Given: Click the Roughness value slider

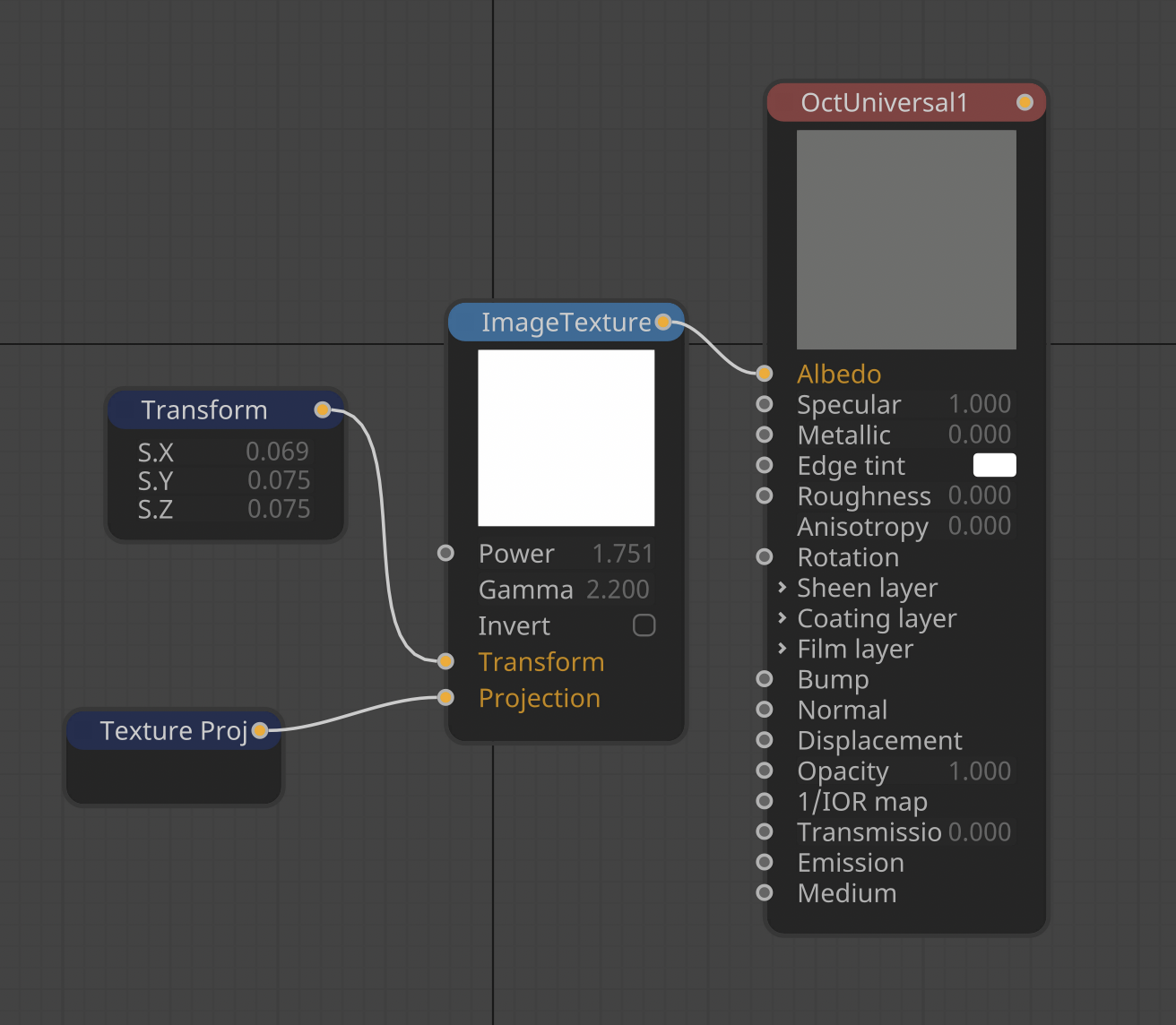Looking at the screenshot, I should tap(979, 495).
